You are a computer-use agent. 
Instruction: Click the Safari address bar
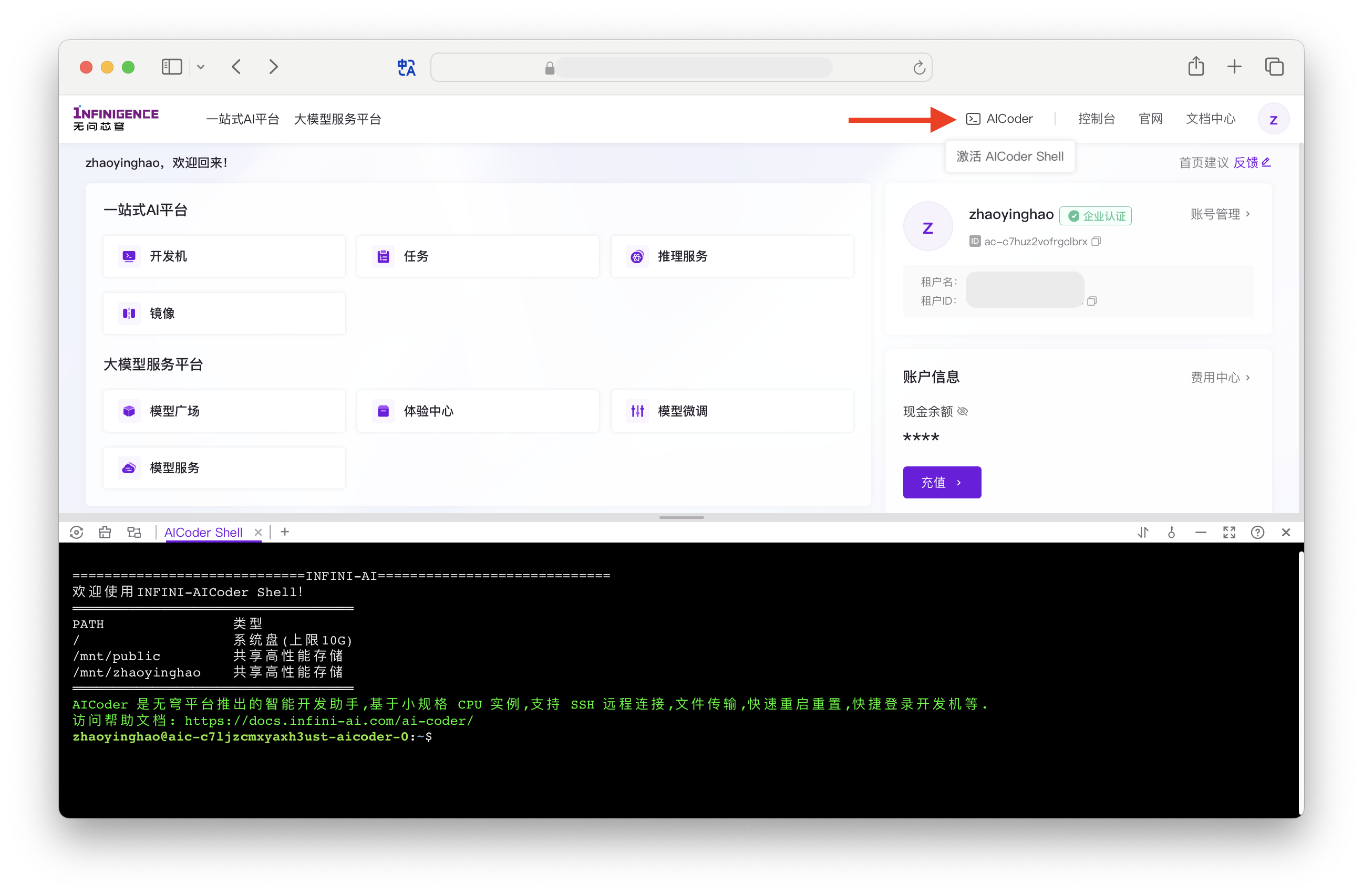click(x=681, y=68)
